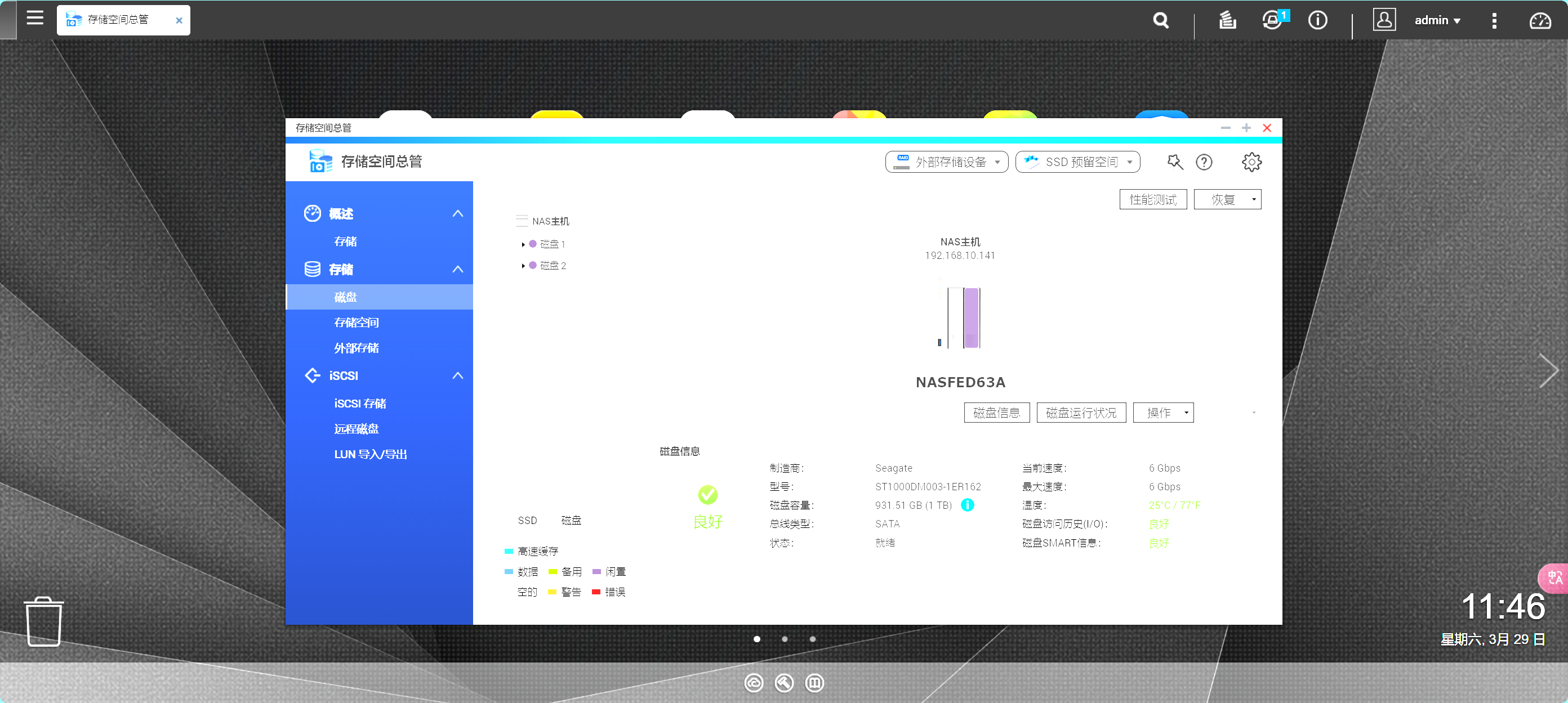The height and width of the screenshot is (703, 1568).
Task: Expand Disk 2 in the tree
Action: (523, 265)
